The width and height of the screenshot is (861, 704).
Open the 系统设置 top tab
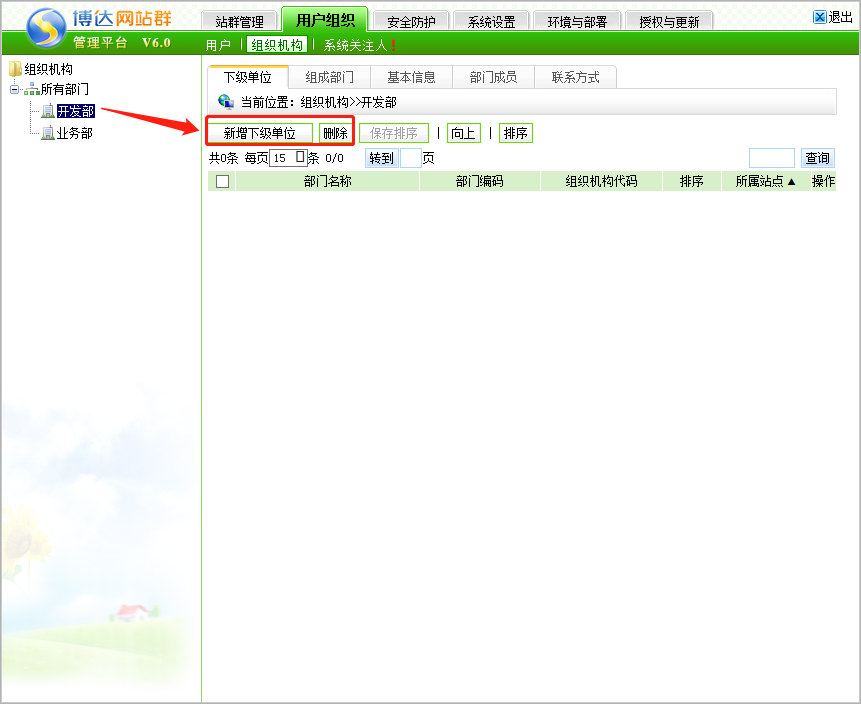point(491,21)
